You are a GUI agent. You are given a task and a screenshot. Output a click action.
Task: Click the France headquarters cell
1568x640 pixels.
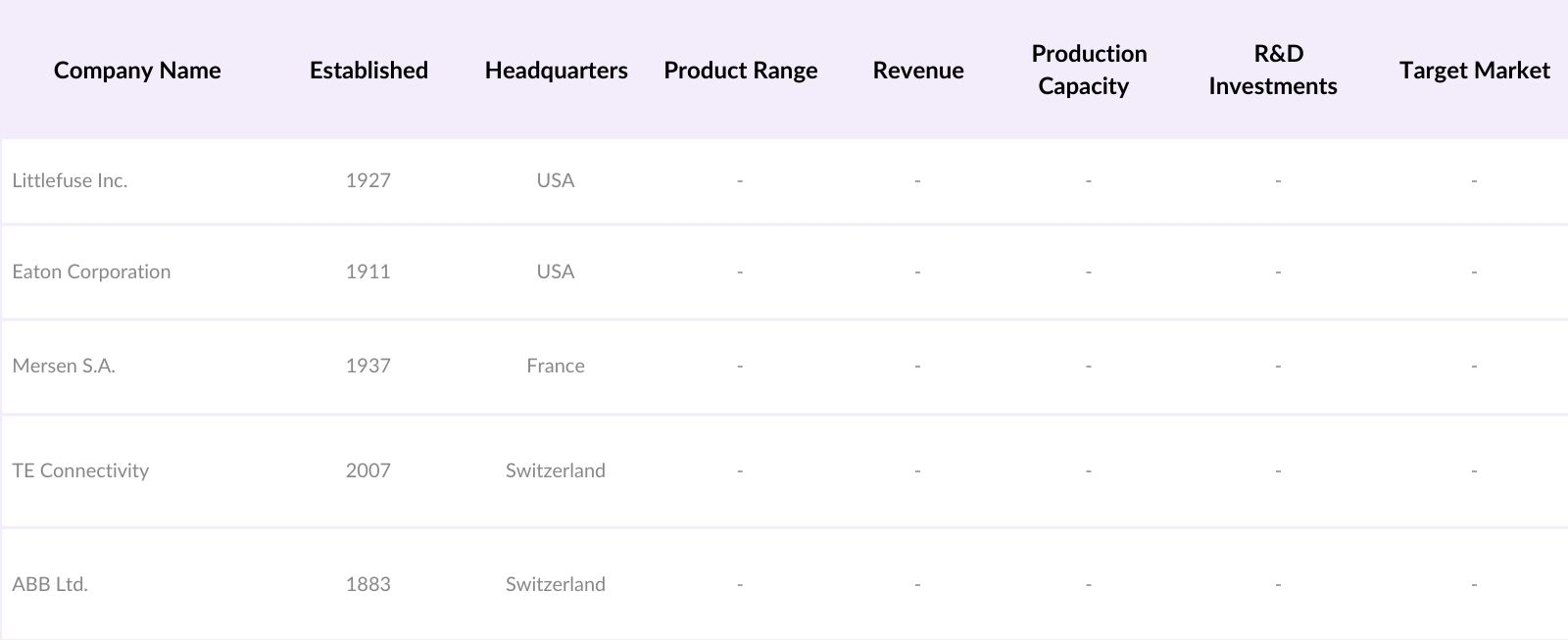[555, 366]
